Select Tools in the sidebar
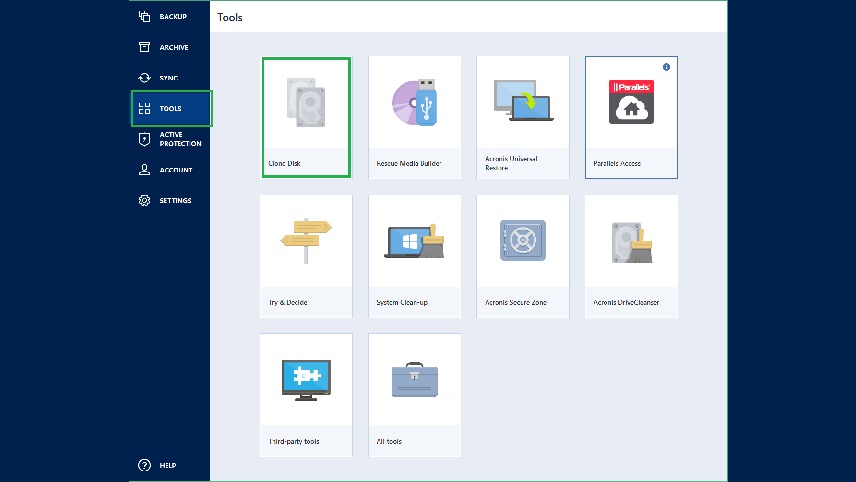Image resolution: width=856 pixels, height=482 pixels. (x=171, y=109)
